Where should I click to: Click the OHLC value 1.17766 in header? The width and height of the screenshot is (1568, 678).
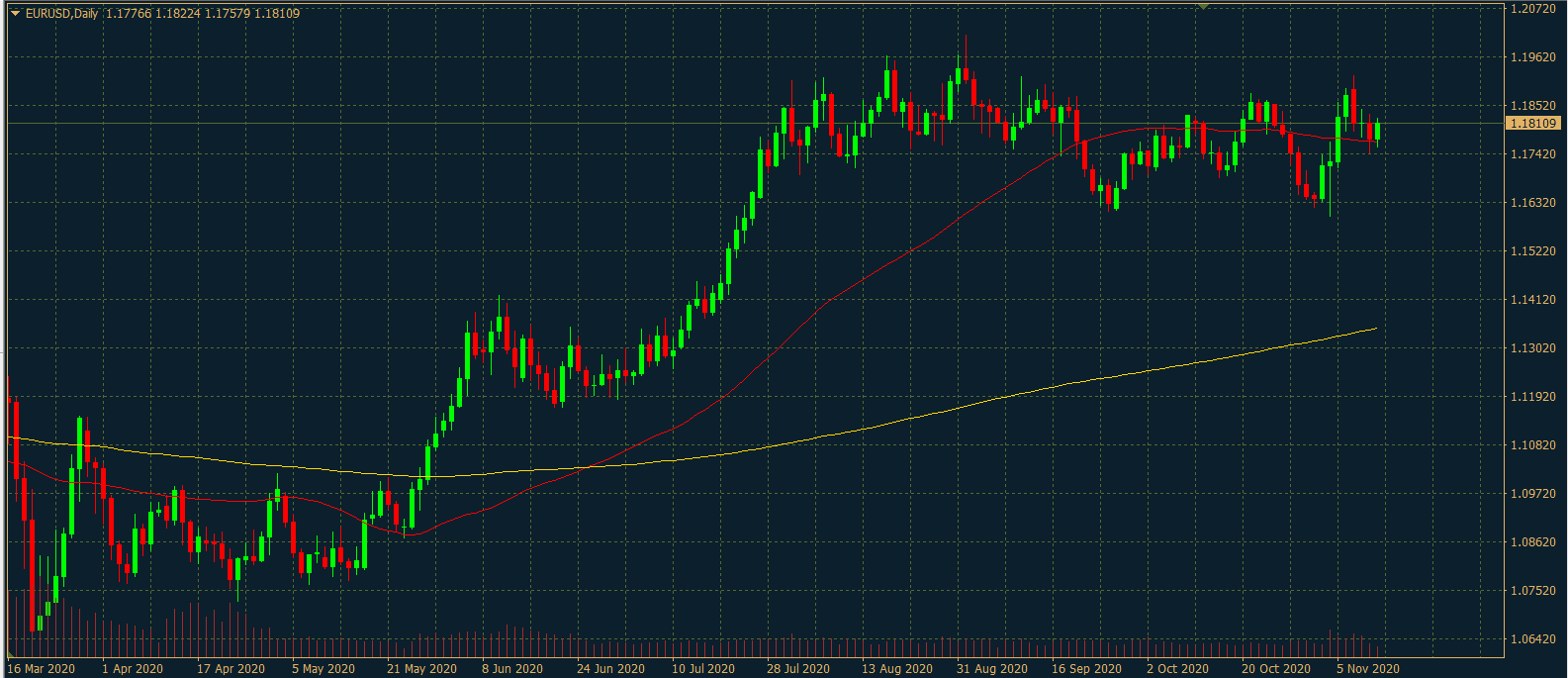[x=129, y=14]
